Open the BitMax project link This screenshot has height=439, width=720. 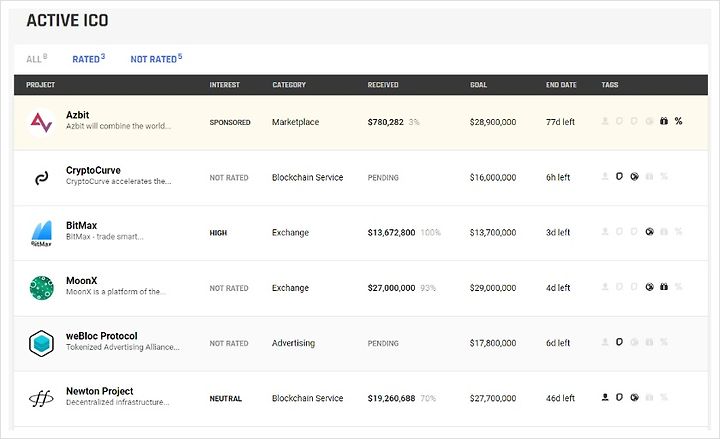pyautogui.click(x=81, y=225)
